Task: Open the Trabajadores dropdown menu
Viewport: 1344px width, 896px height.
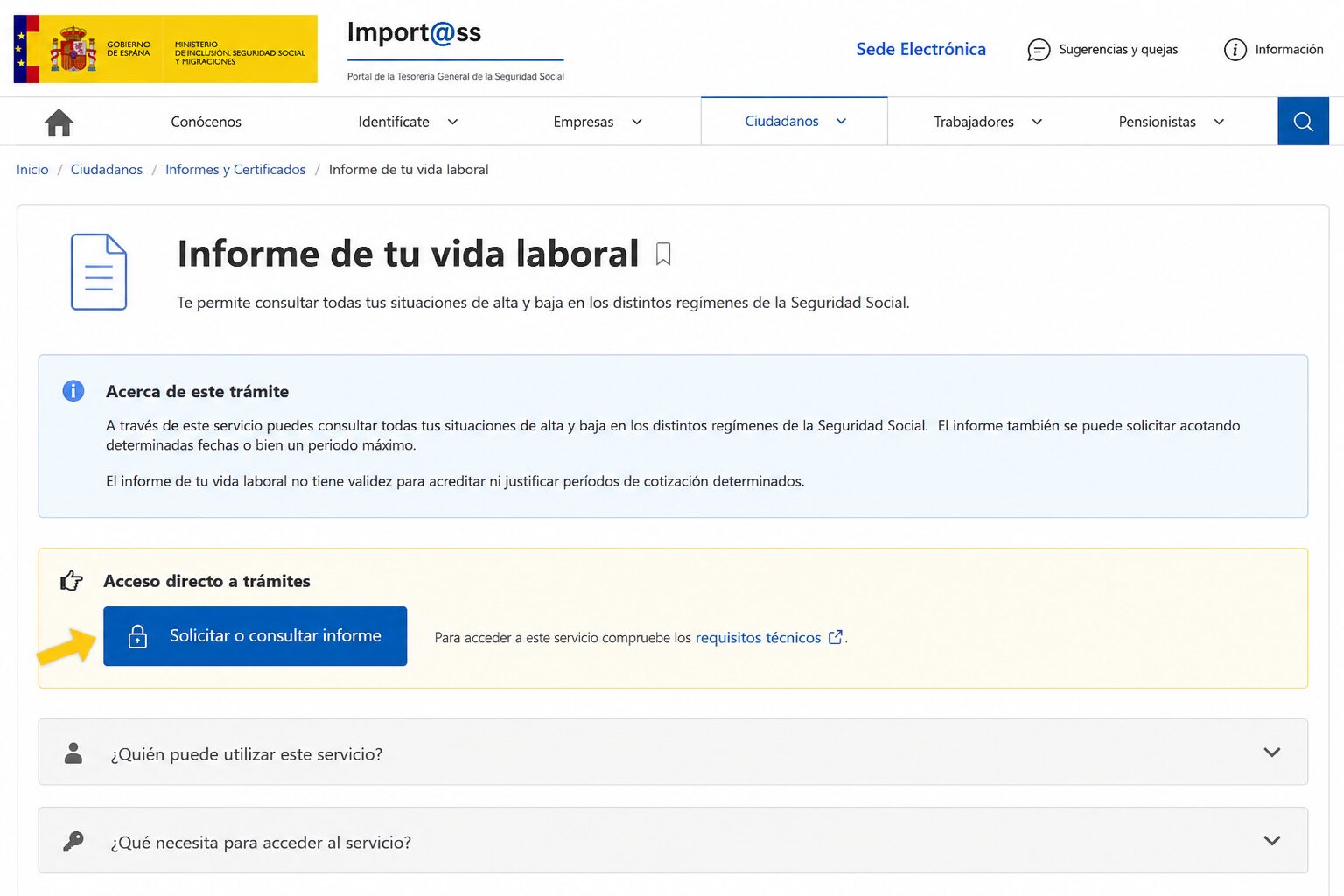Action: pos(988,122)
